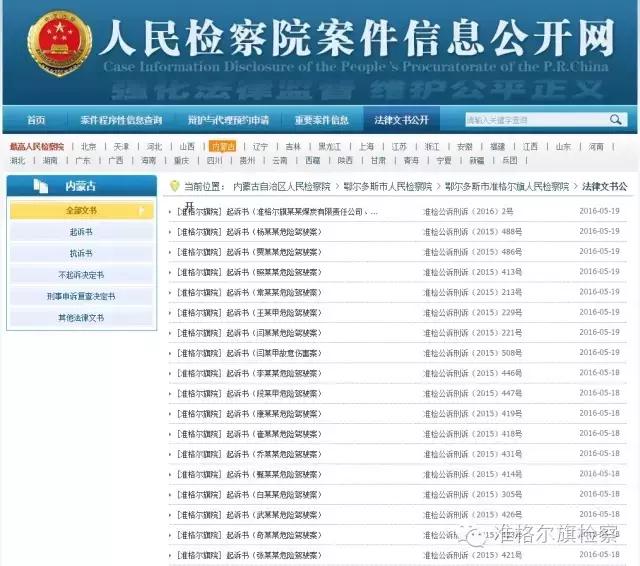Choose 全部文书 in the sidebar menu

[x=82, y=211]
